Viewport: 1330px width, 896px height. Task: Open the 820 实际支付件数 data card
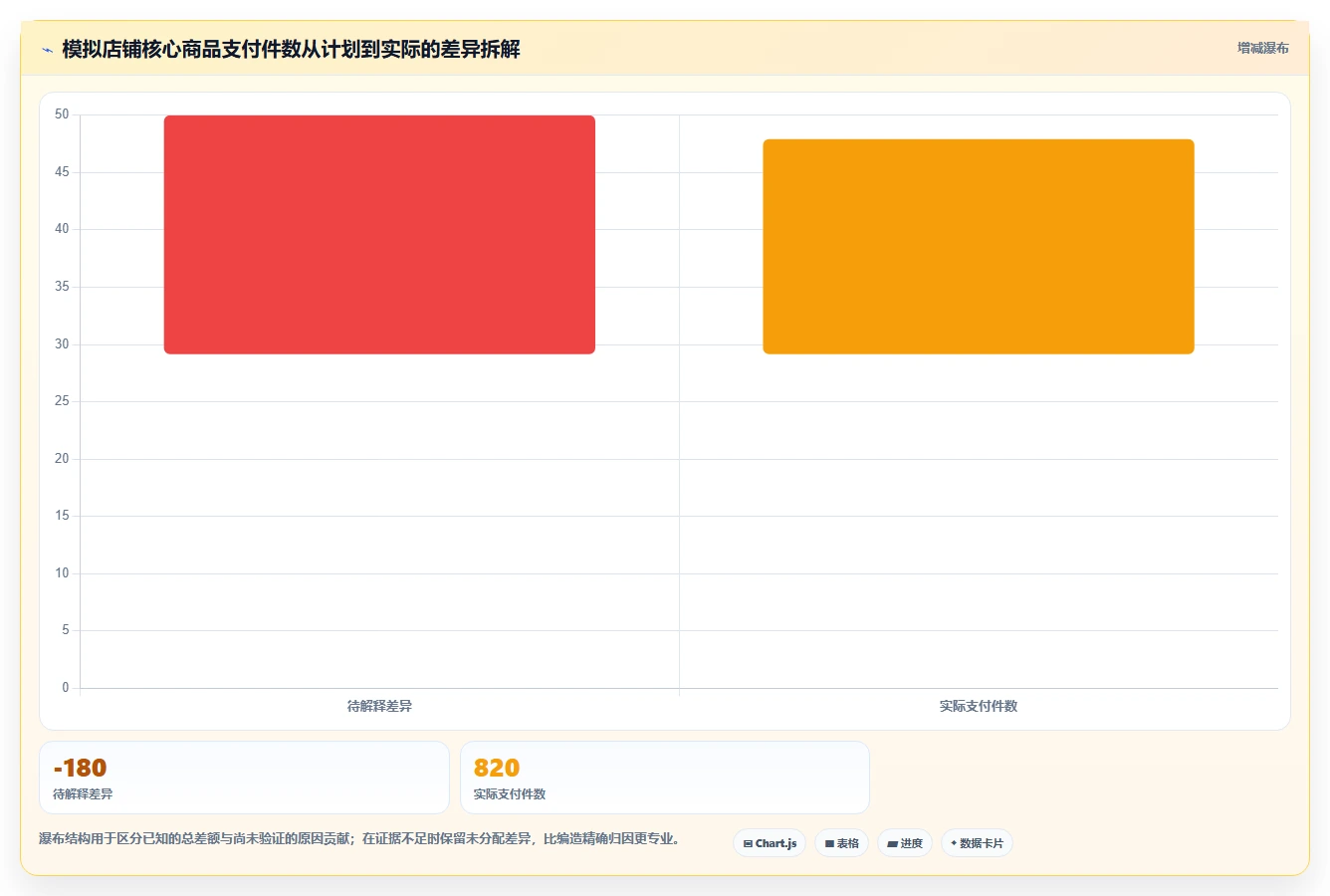pyautogui.click(x=665, y=778)
